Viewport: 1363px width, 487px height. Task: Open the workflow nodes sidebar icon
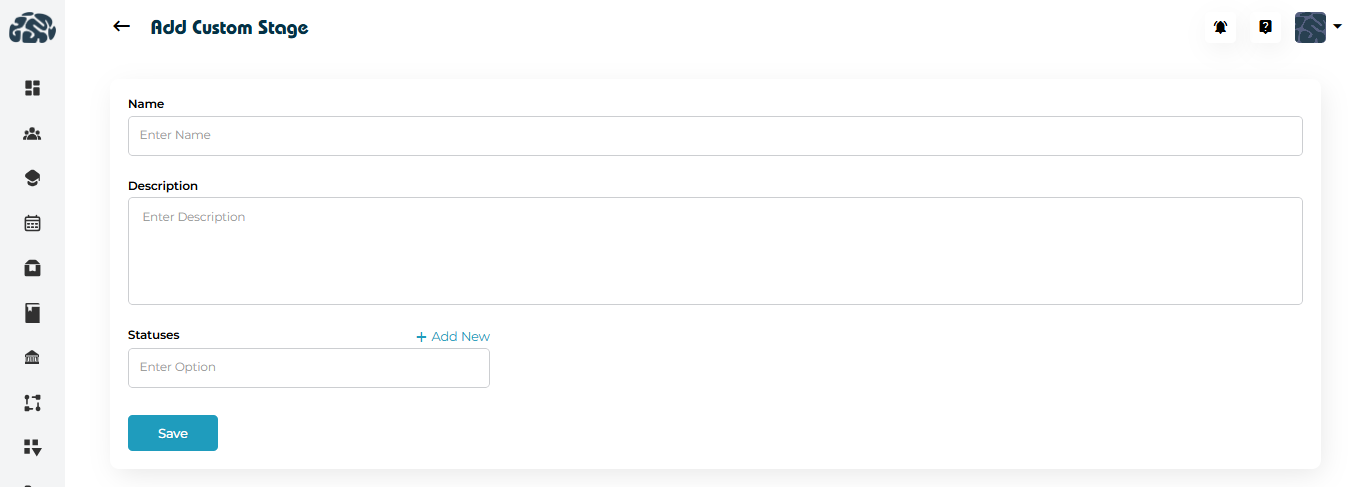point(32,403)
